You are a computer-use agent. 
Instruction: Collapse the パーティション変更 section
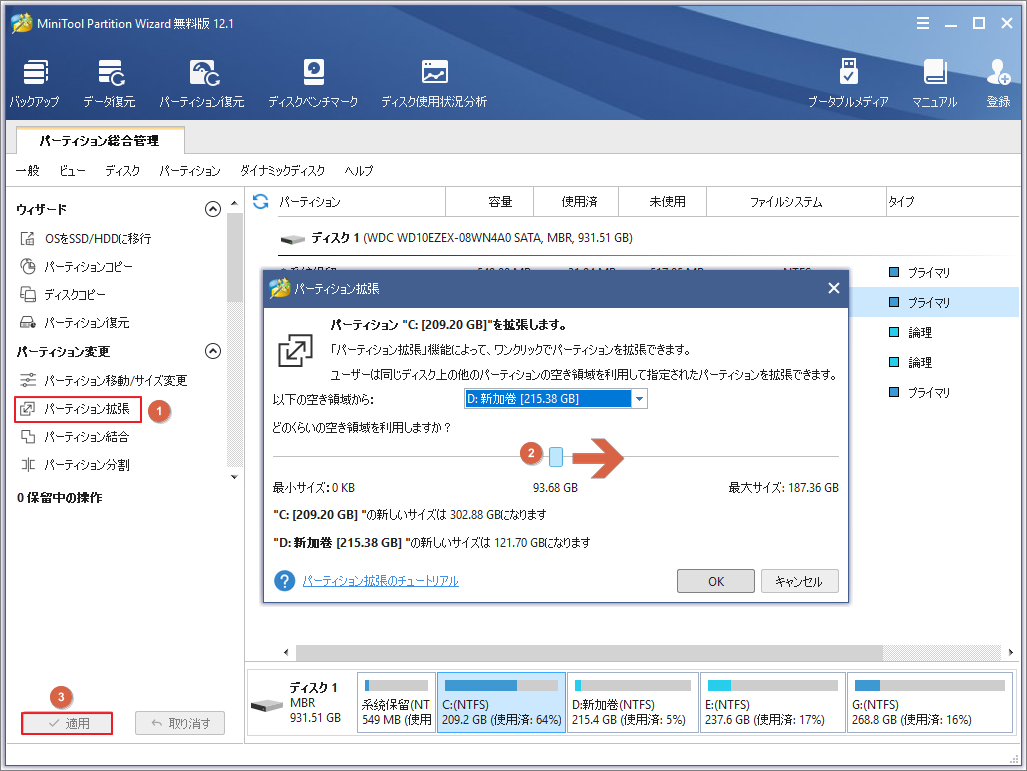click(x=213, y=351)
